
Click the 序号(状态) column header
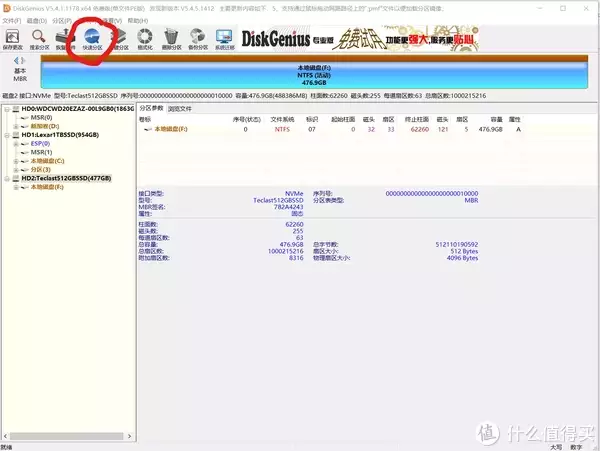tap(247, 119)
